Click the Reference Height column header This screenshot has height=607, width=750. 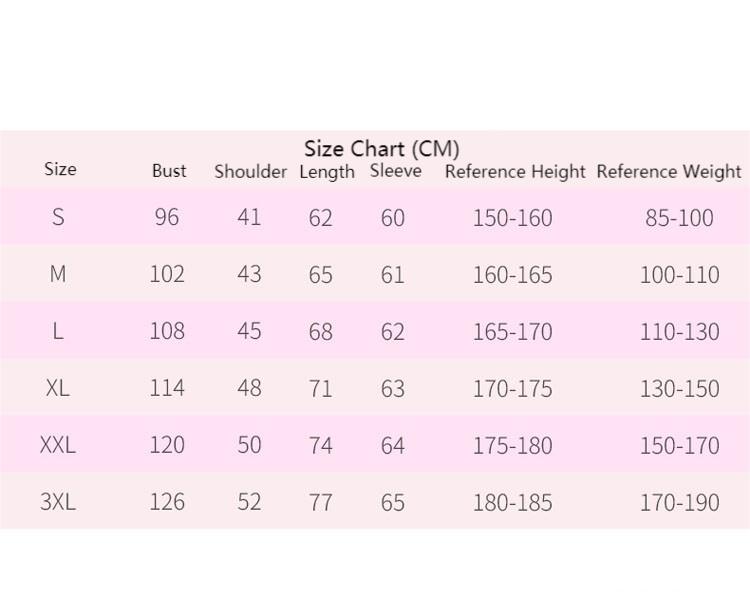coord(515,172)
